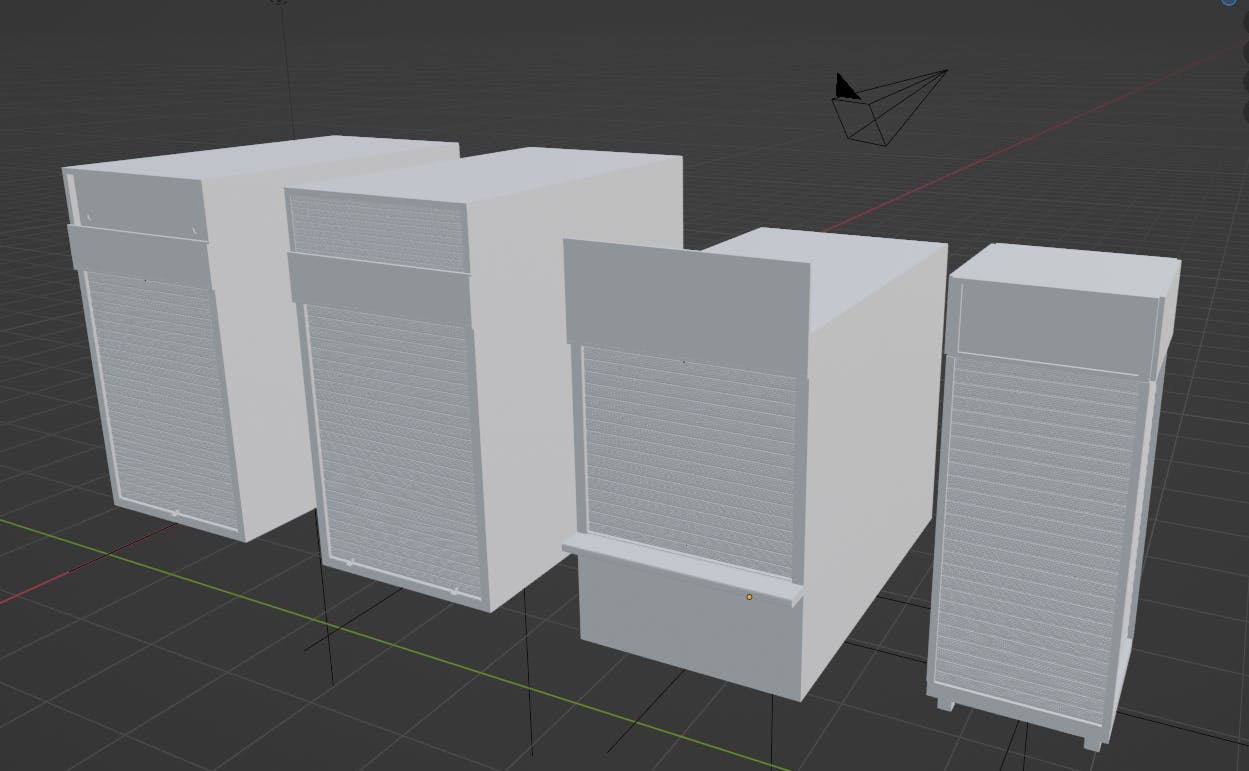Click the plain upper panel of leftmost cabinet
Image resolution: width=1249 pixels, height=771 pixels.
pos(135,200)
